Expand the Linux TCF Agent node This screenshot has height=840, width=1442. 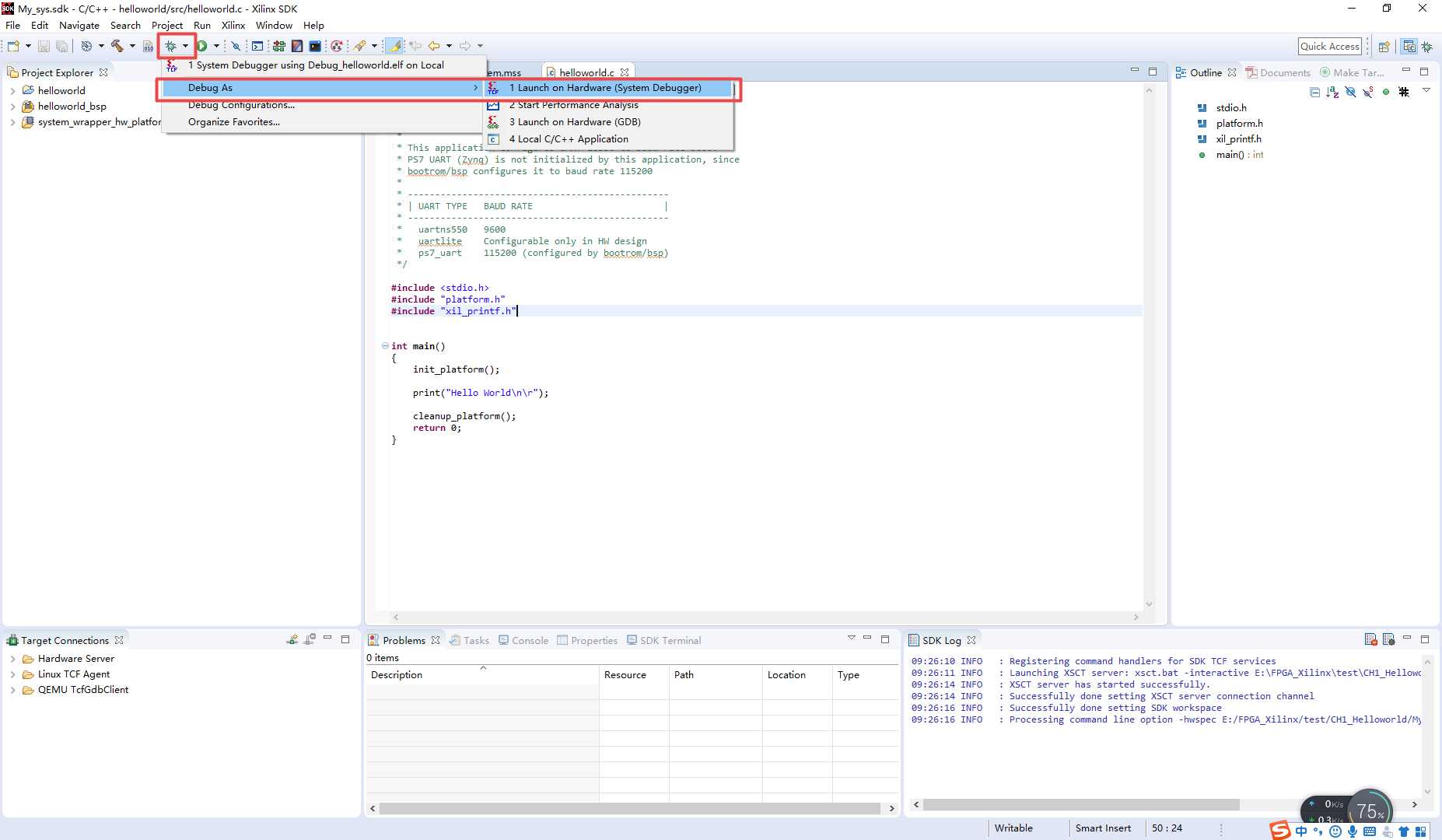[x=12, y=674]
